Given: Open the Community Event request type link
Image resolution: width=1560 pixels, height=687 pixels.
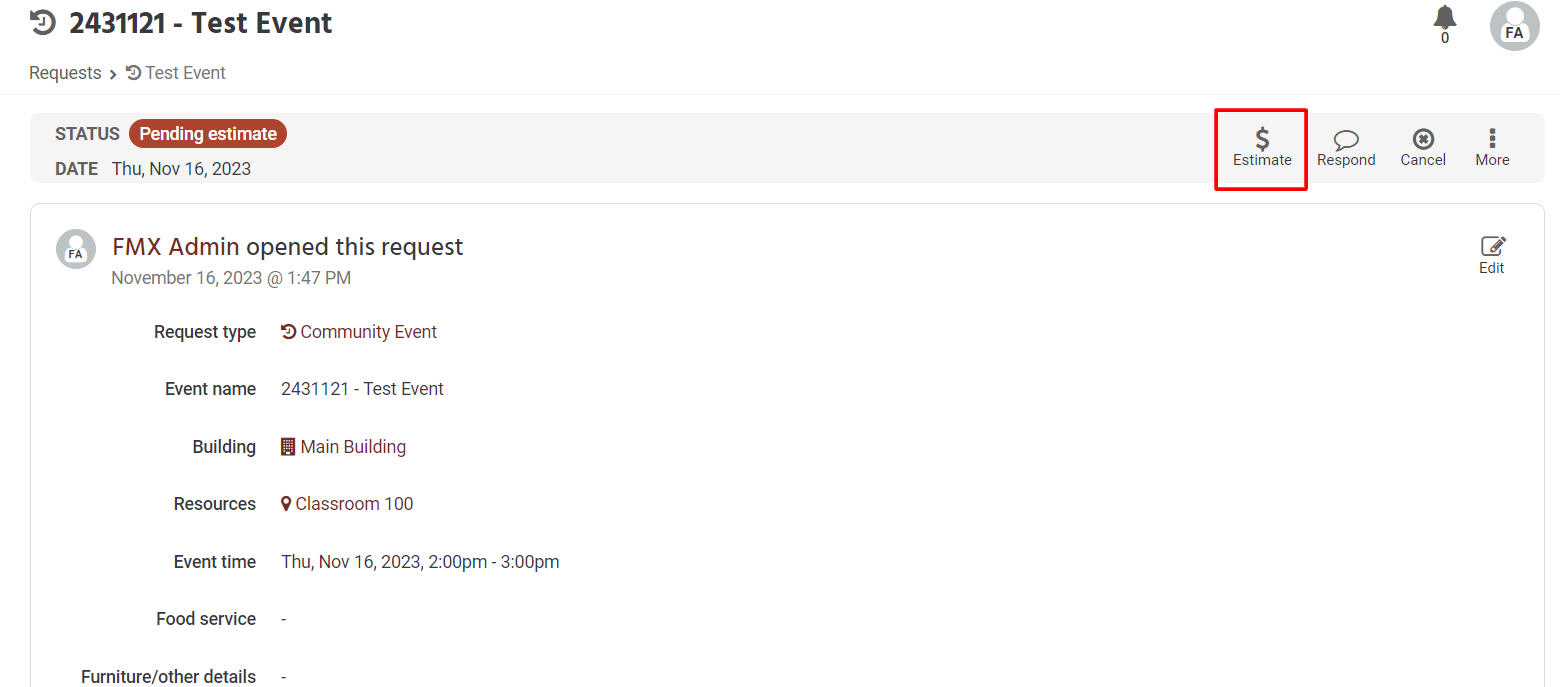Looking at the screenshot, I should (x=359, y=332).
